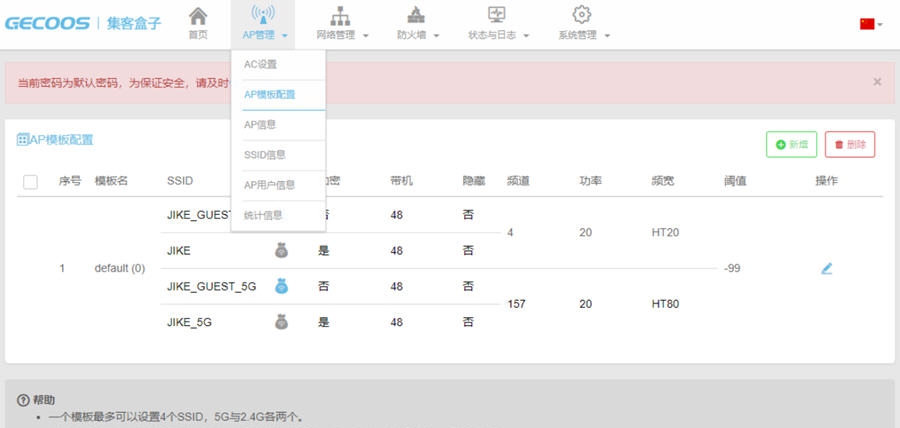Toggle the select-all checkbox in table header
The height and width of the screenshot is (428, 900).
pos(30,182)
